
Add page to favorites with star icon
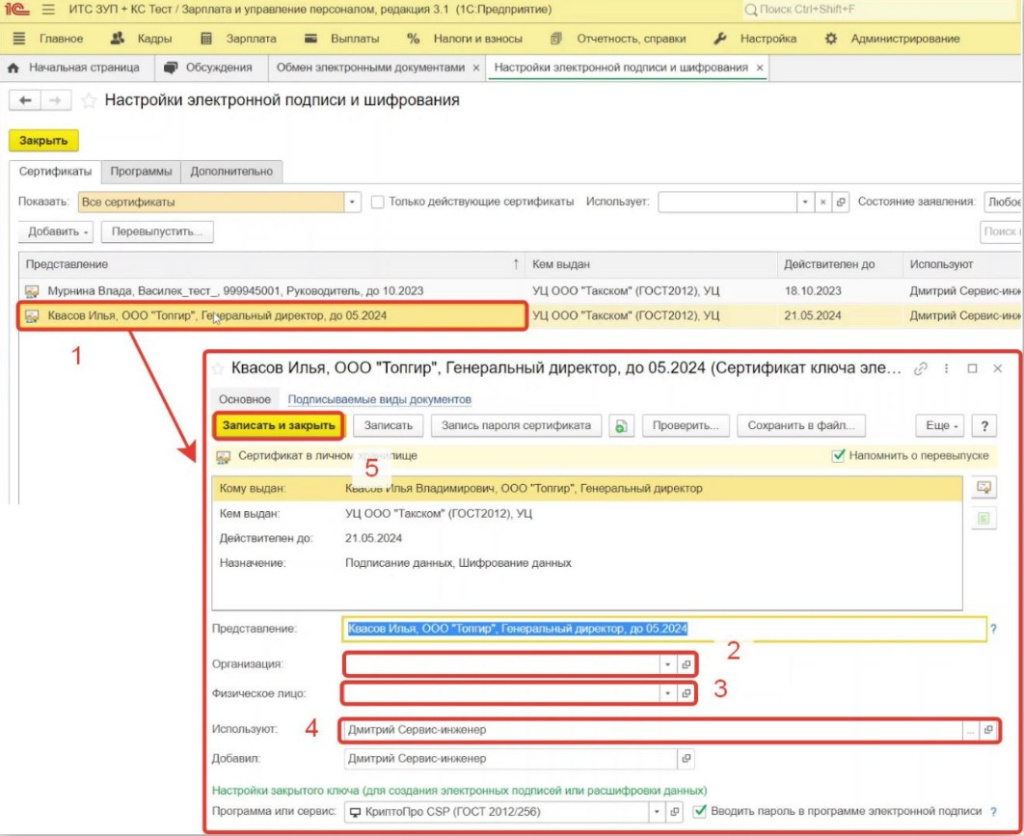(89, 101)
